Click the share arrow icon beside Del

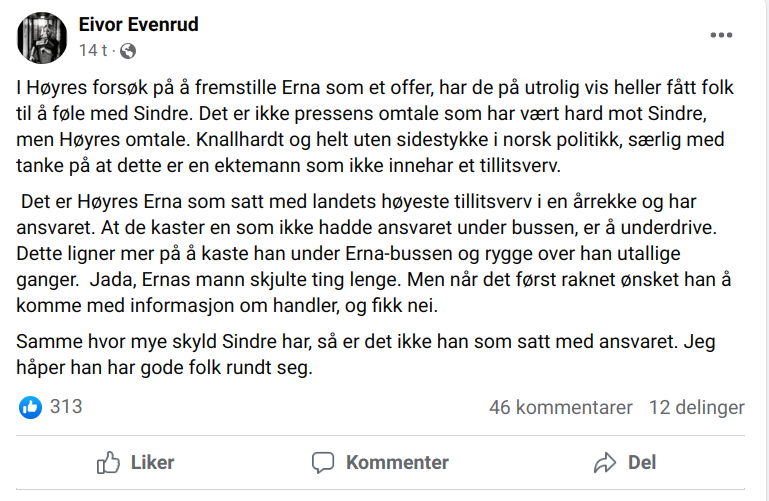point(604,462)
